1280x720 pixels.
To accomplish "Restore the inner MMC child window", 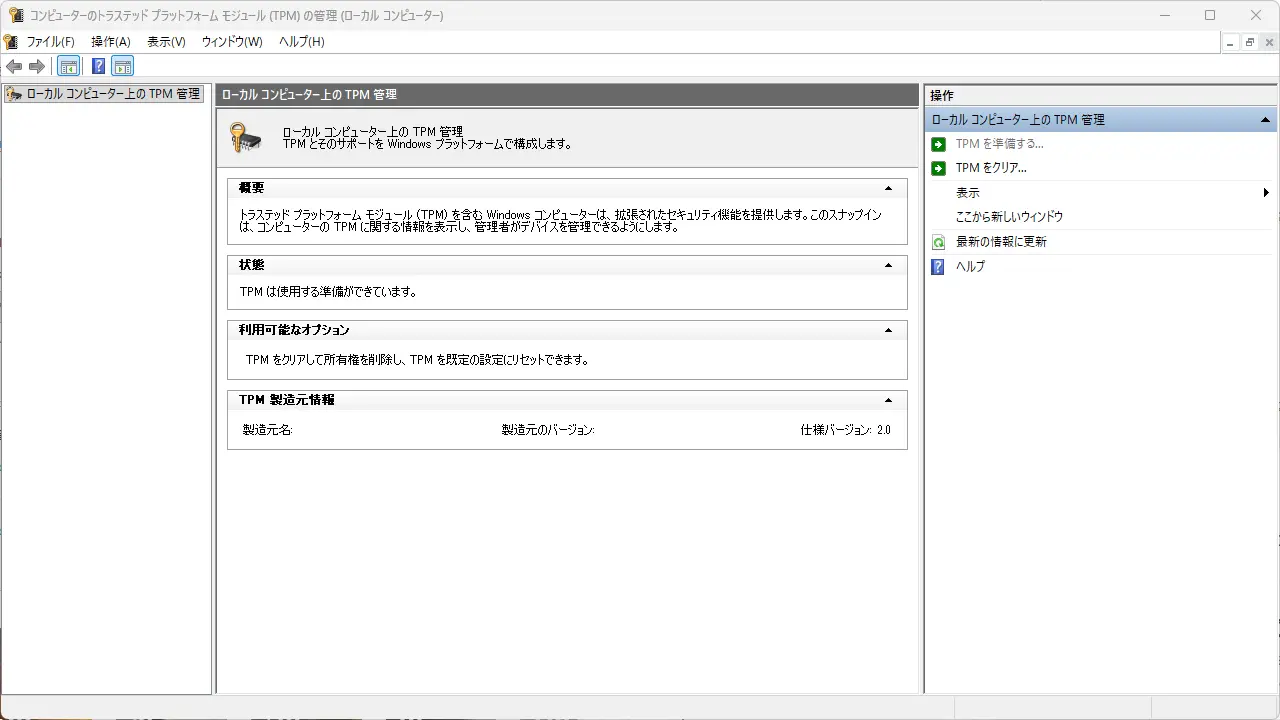I will pyautogui.click(x=1250, y=42).
